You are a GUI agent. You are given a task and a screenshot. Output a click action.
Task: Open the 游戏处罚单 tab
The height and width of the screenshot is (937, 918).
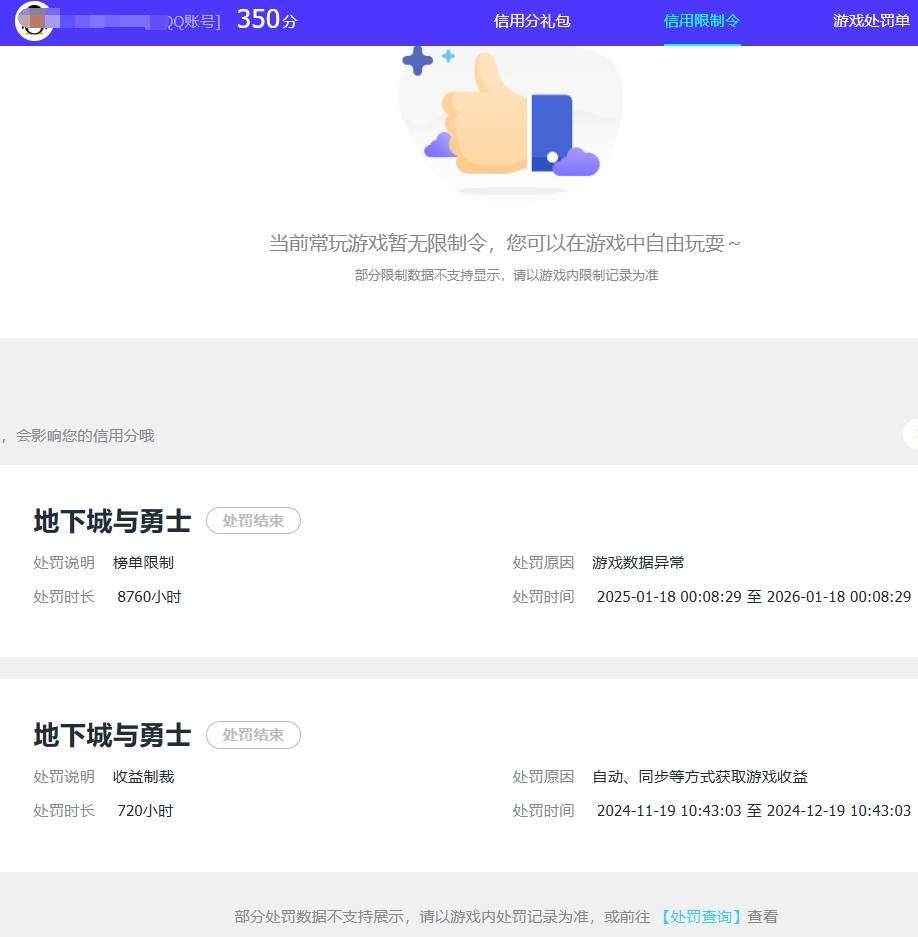871,21
